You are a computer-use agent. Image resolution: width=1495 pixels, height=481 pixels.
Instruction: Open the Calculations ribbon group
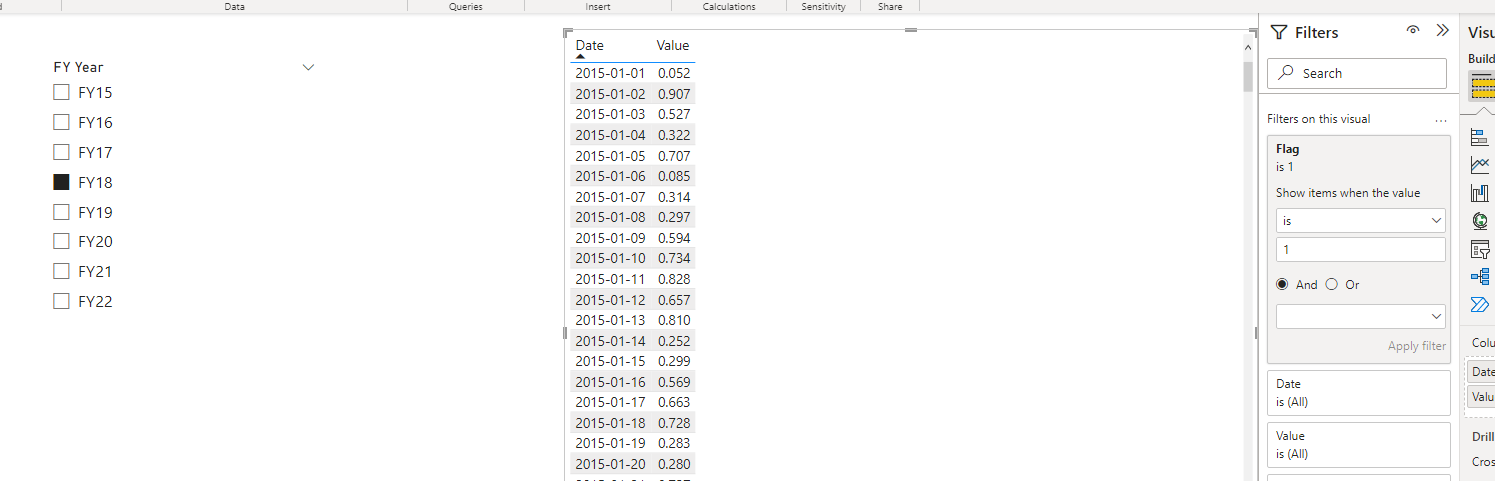pos(729,6)
